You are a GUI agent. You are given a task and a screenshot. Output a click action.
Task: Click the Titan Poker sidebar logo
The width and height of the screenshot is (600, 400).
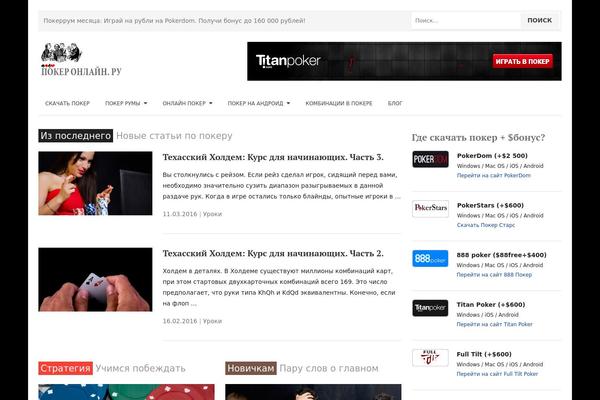(430, 308)
